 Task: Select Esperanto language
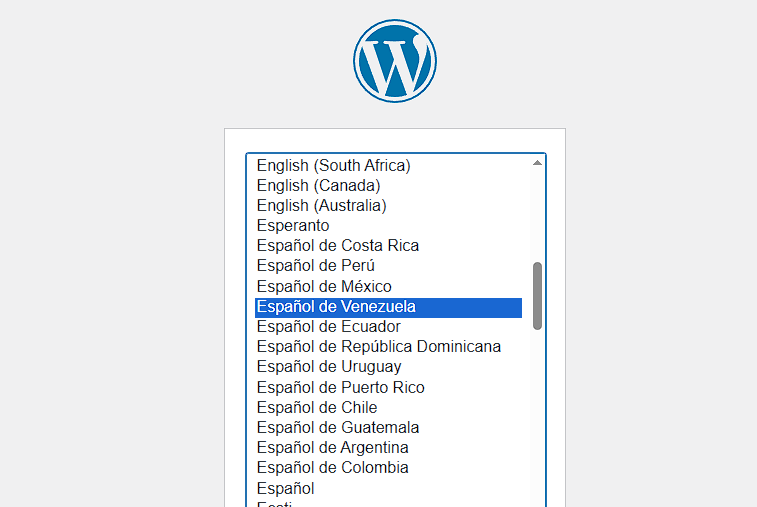tap(293, 226)
